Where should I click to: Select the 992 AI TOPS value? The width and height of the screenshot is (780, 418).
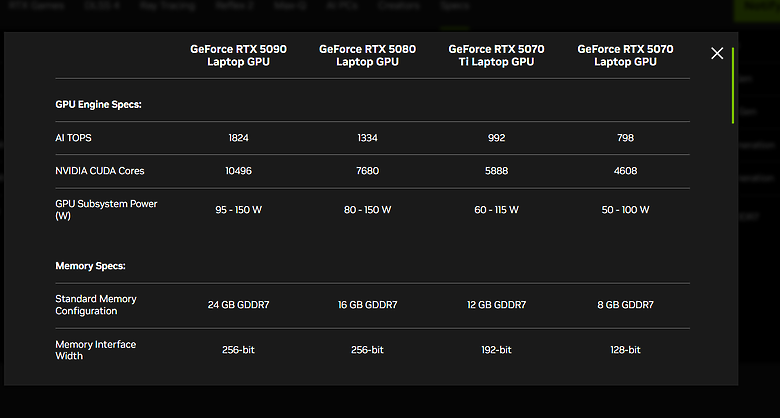pyautogui.click(x=496, y=138)
